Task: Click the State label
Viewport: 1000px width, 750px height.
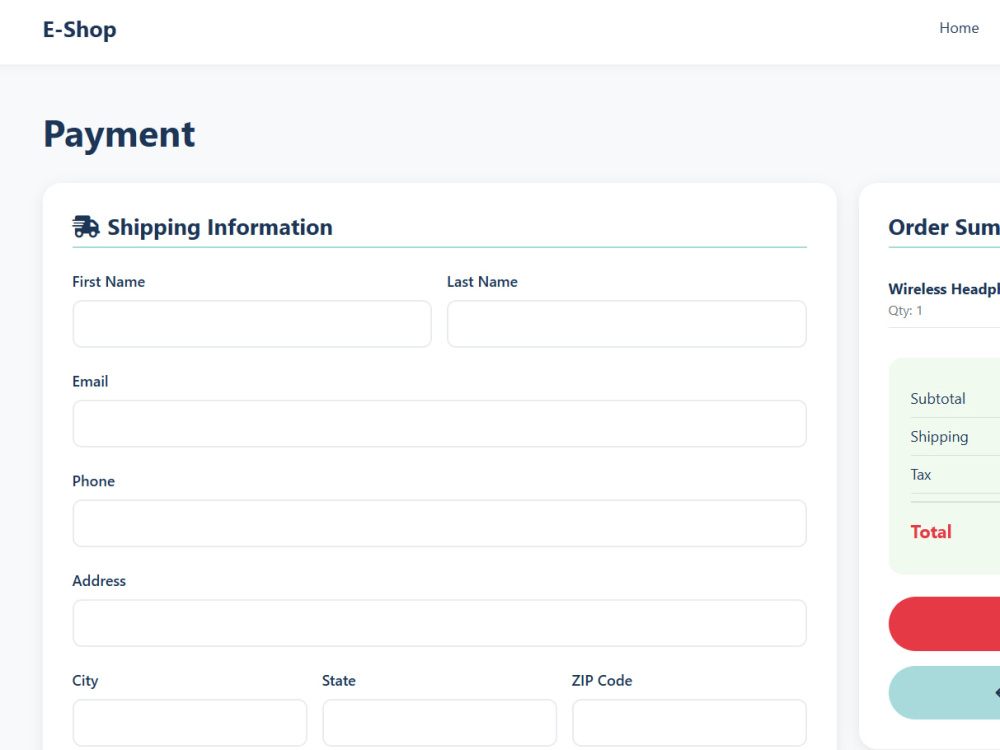Action: click(x=339, y=680)
